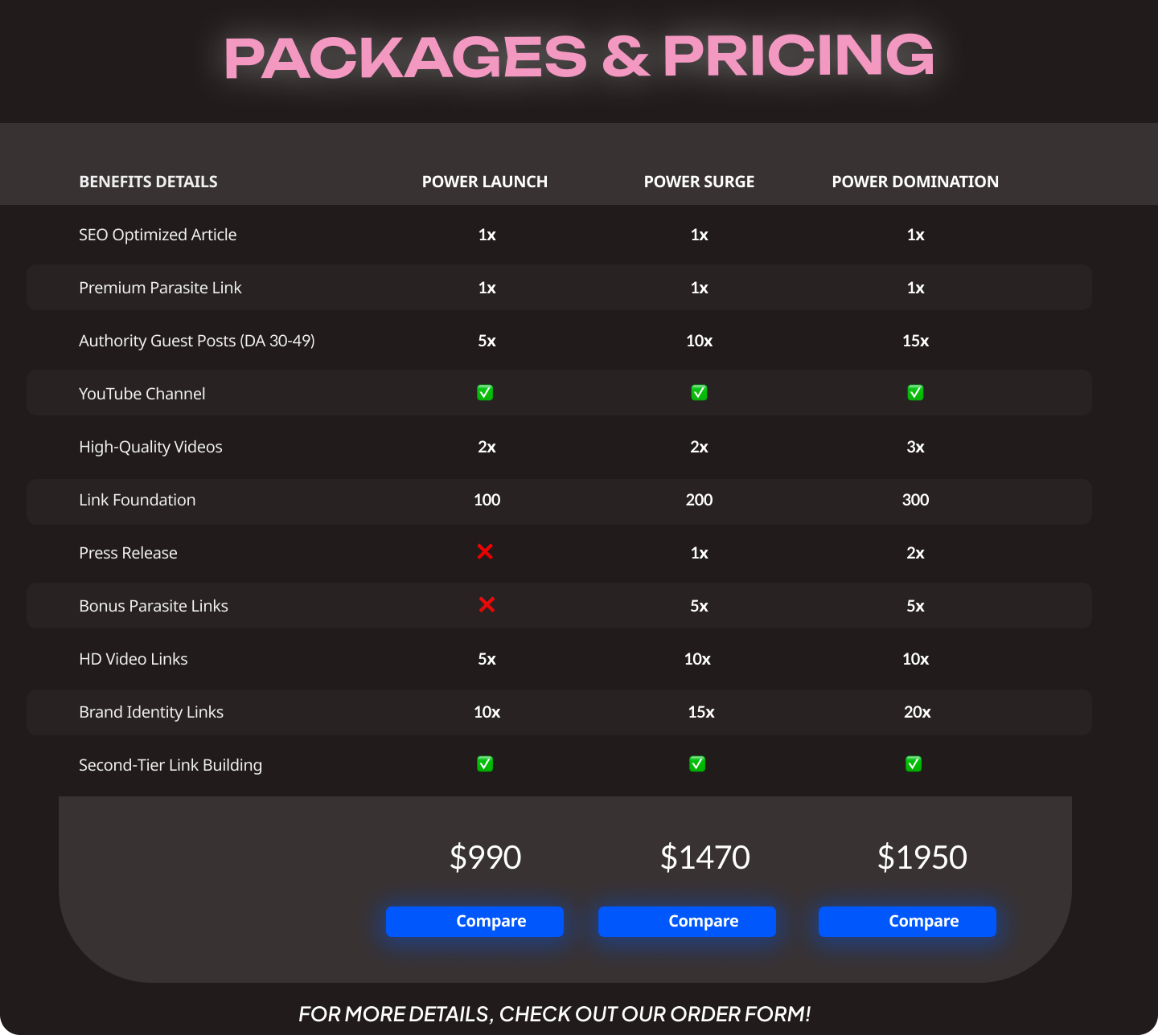Select the POWER DOMINATION column header
Viewport: 1158px width, 1035px height.
point(915,182)
